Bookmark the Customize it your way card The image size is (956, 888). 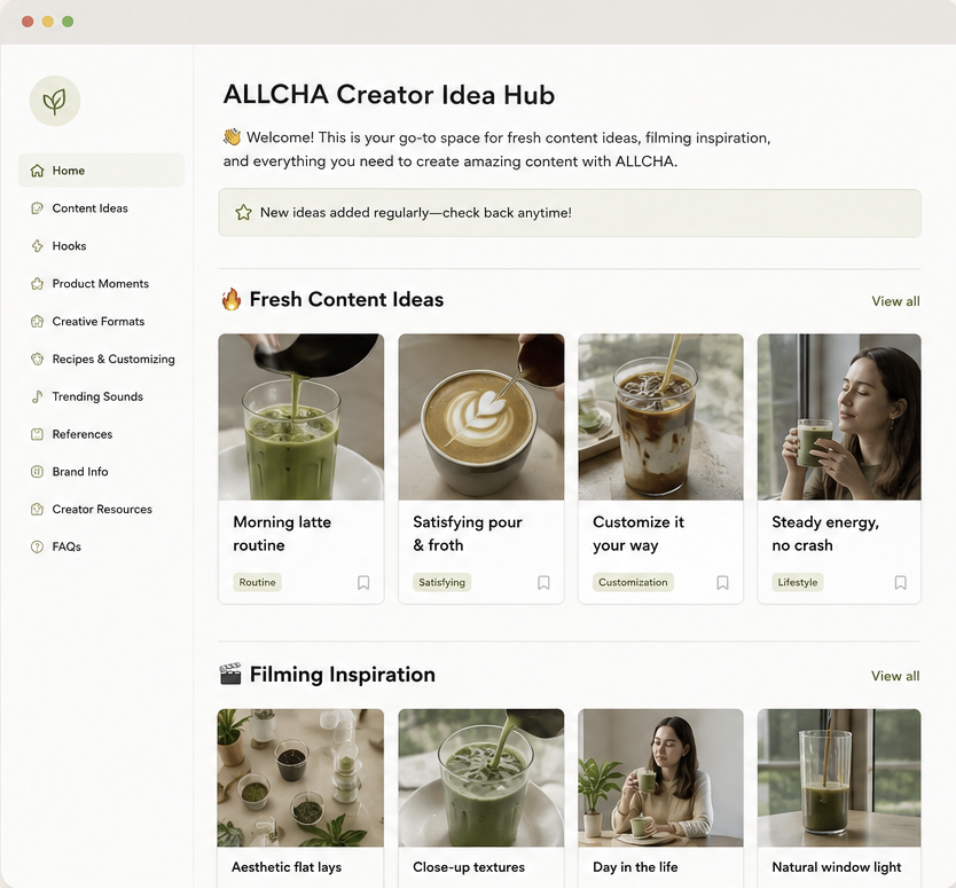[722, 582]
